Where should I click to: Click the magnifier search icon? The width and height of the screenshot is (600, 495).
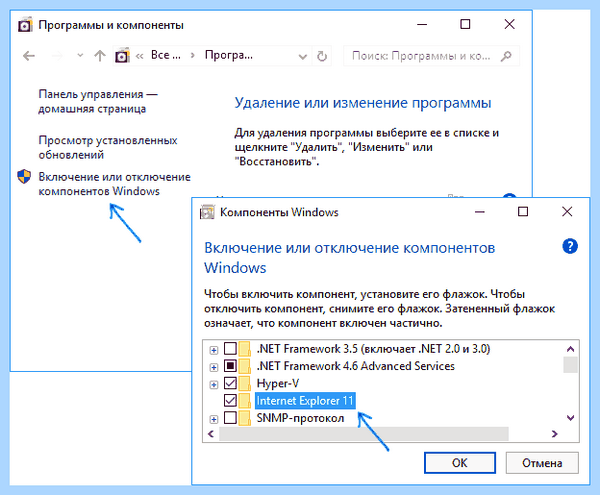pyautogui.click(x=506, y=56)
